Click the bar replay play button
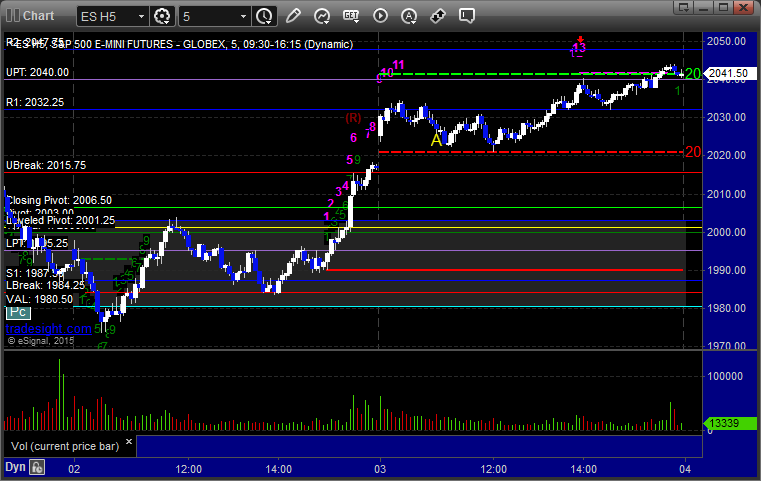The height and width of the screenshot is (481, 761). point(380,16)
